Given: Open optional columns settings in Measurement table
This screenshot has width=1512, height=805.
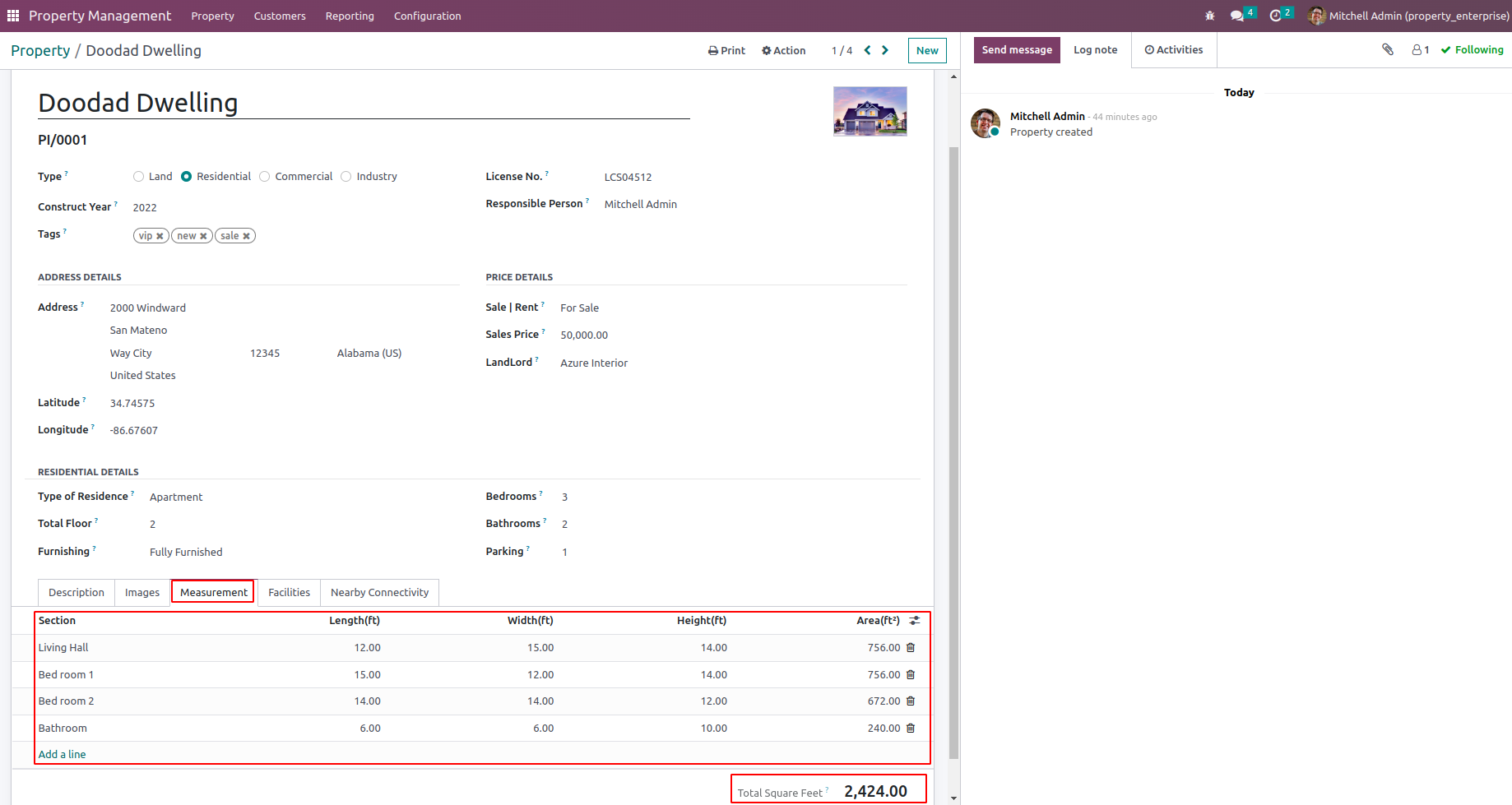Looking at the screenshot, I should pyautogui.click(x=915, y=621).
